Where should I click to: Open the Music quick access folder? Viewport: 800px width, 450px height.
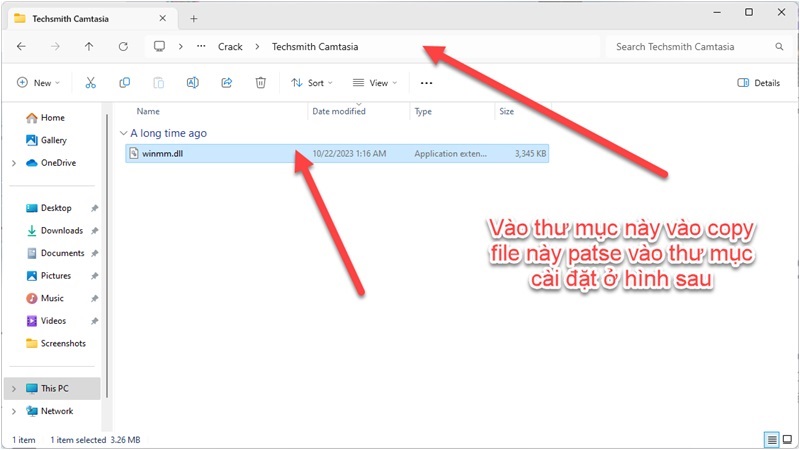click(45, 298)
